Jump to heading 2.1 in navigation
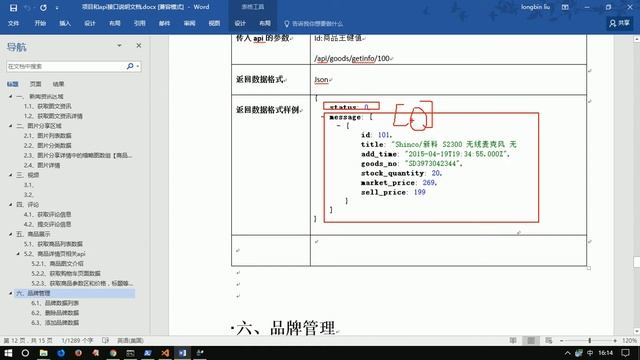Screen dimensions: 640x360 (47, 136)
